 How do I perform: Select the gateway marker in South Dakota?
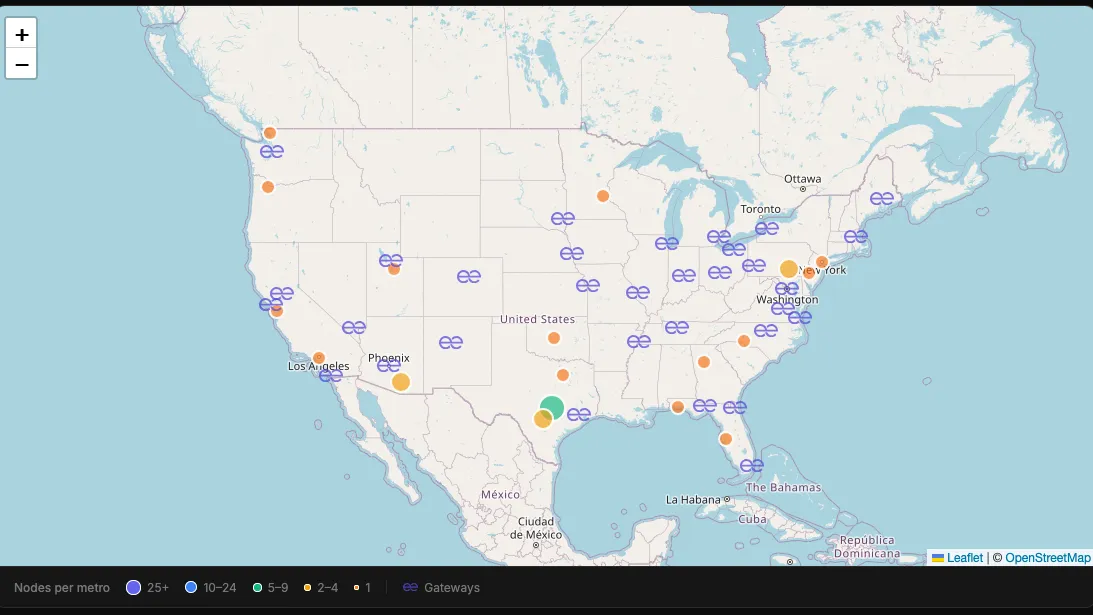click(563, 218)
